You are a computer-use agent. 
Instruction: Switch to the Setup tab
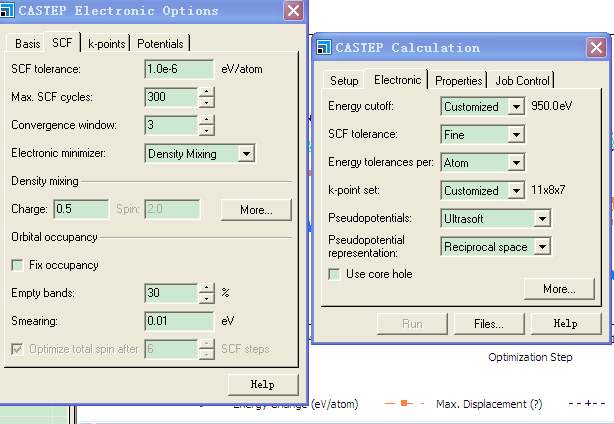[344, 81]
